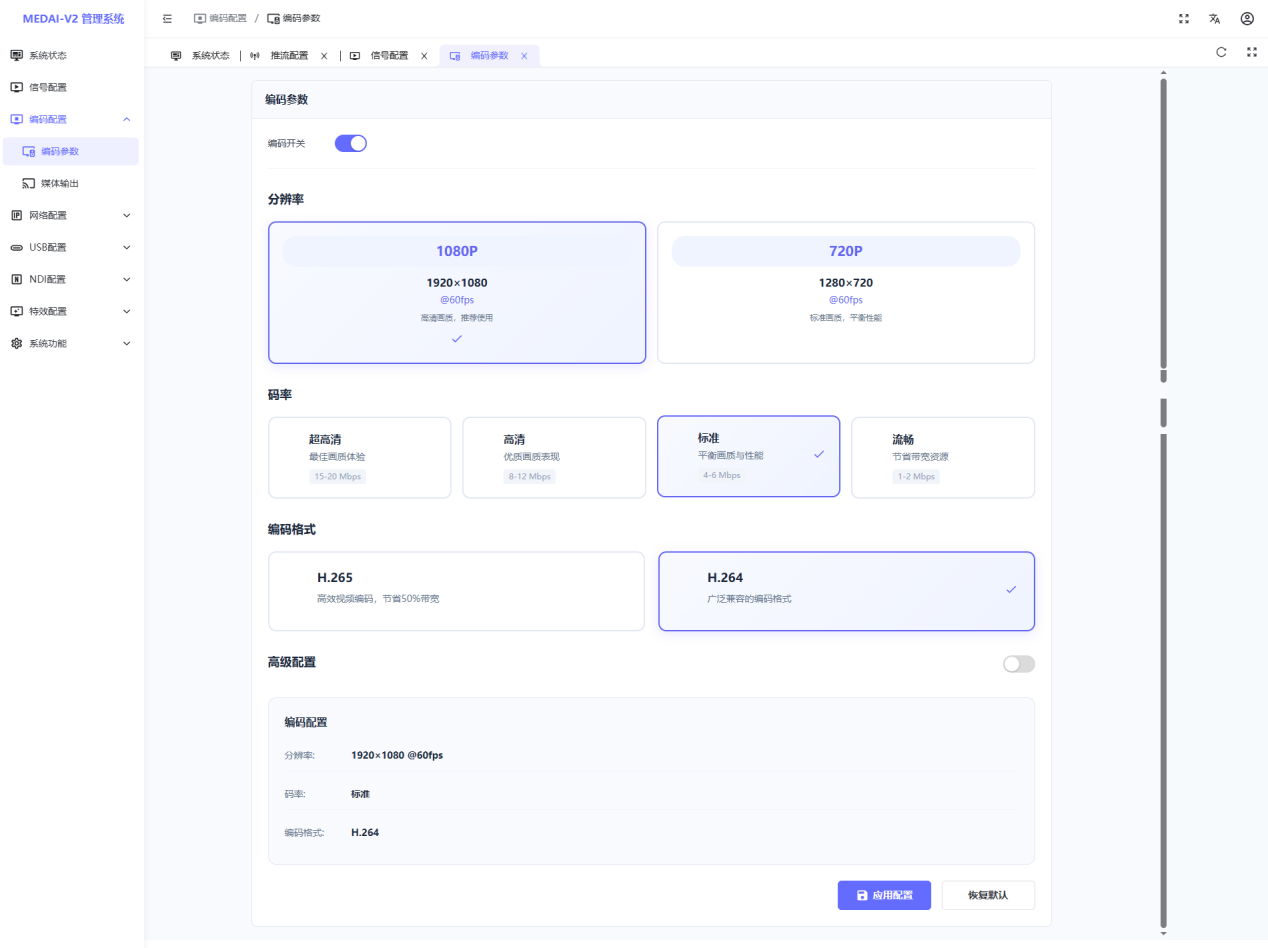The height and width of the screenshot is (948, 1268).
Task: Open 信号配置 in the sidebar
Action: (72, 87)
